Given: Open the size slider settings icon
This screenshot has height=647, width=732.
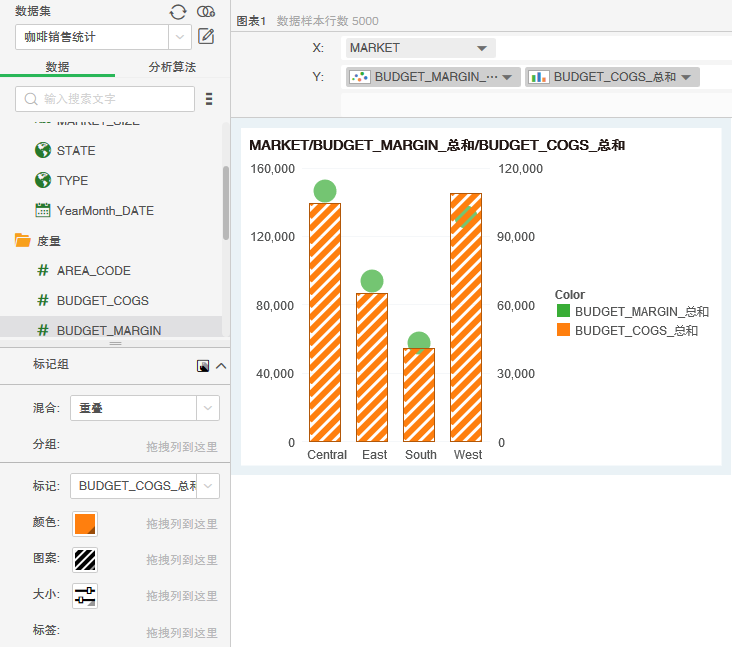Looking at the screenshot, I should (x=85, y=595).
